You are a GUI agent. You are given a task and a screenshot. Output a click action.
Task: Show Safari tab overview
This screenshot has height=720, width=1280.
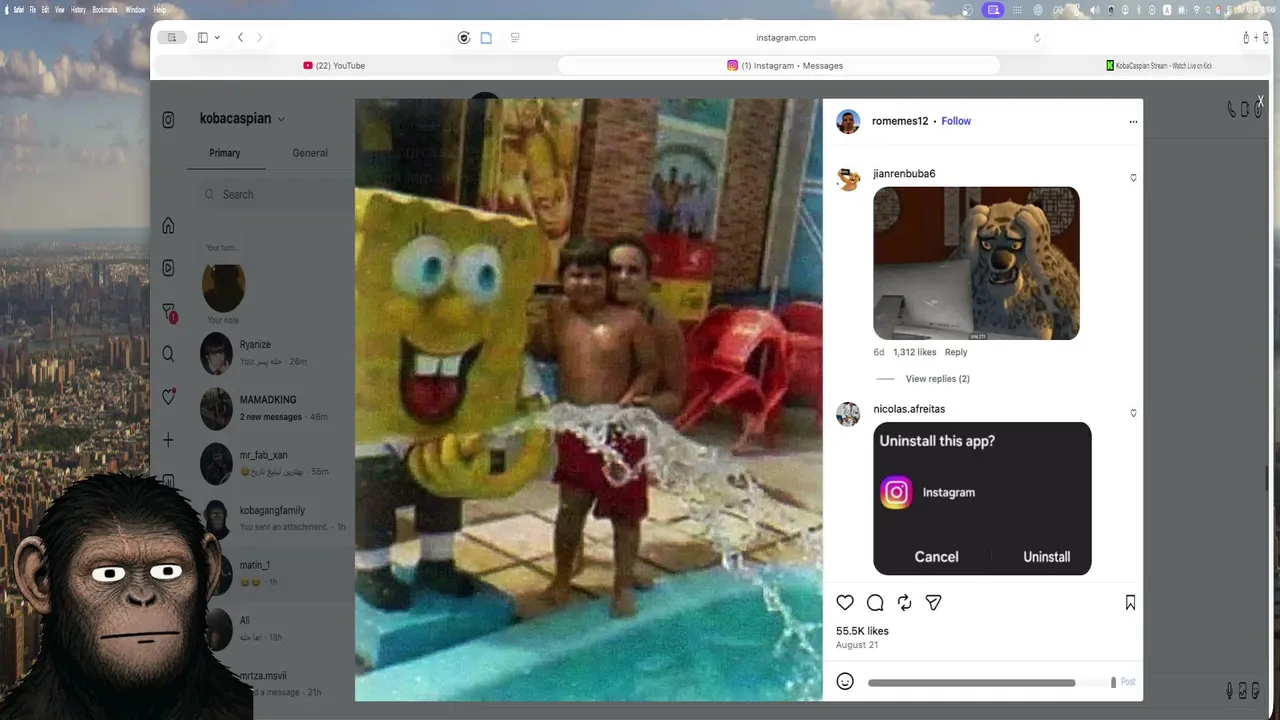pyautogui.click(x=1264, y=38)
